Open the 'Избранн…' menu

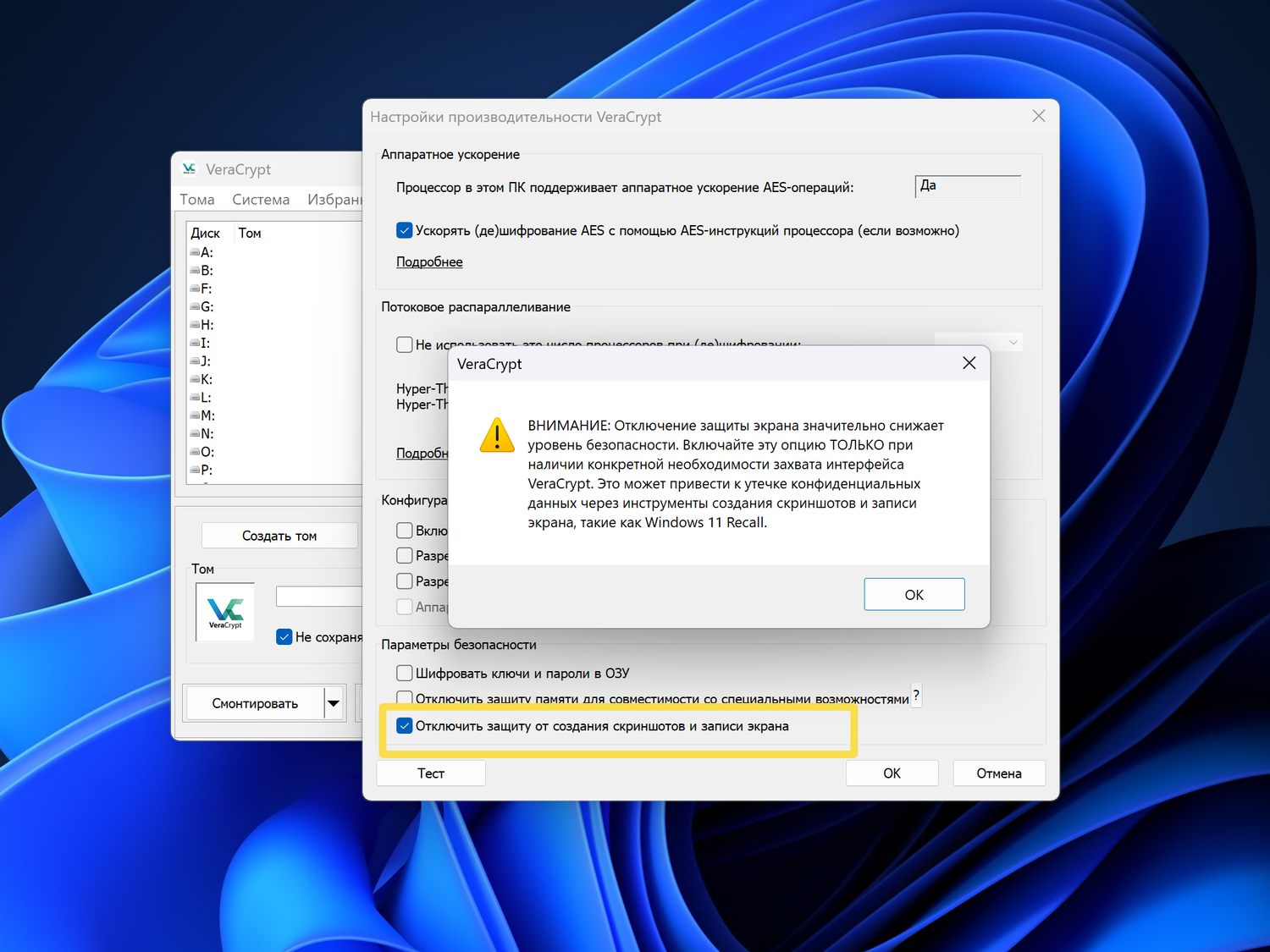click(x=335, y=200)
